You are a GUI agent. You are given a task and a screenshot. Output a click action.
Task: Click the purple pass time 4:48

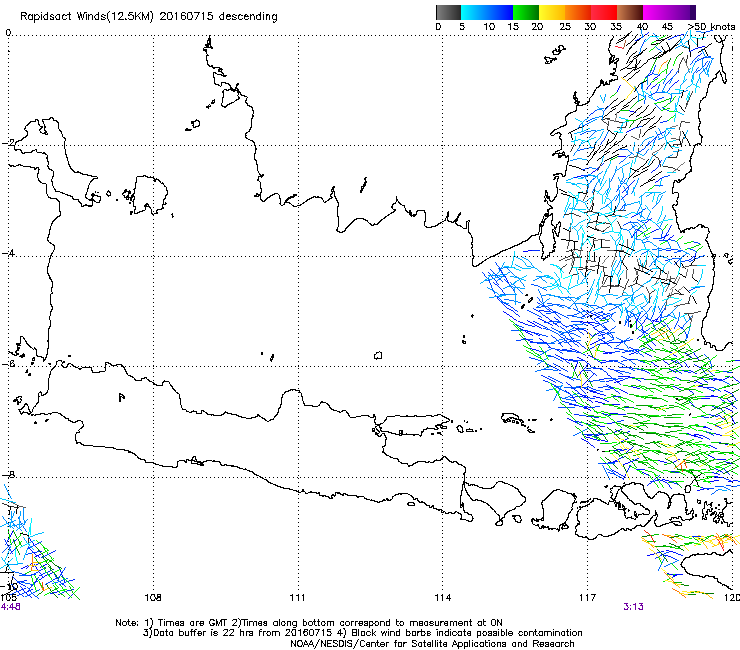(x=10, y=607)
